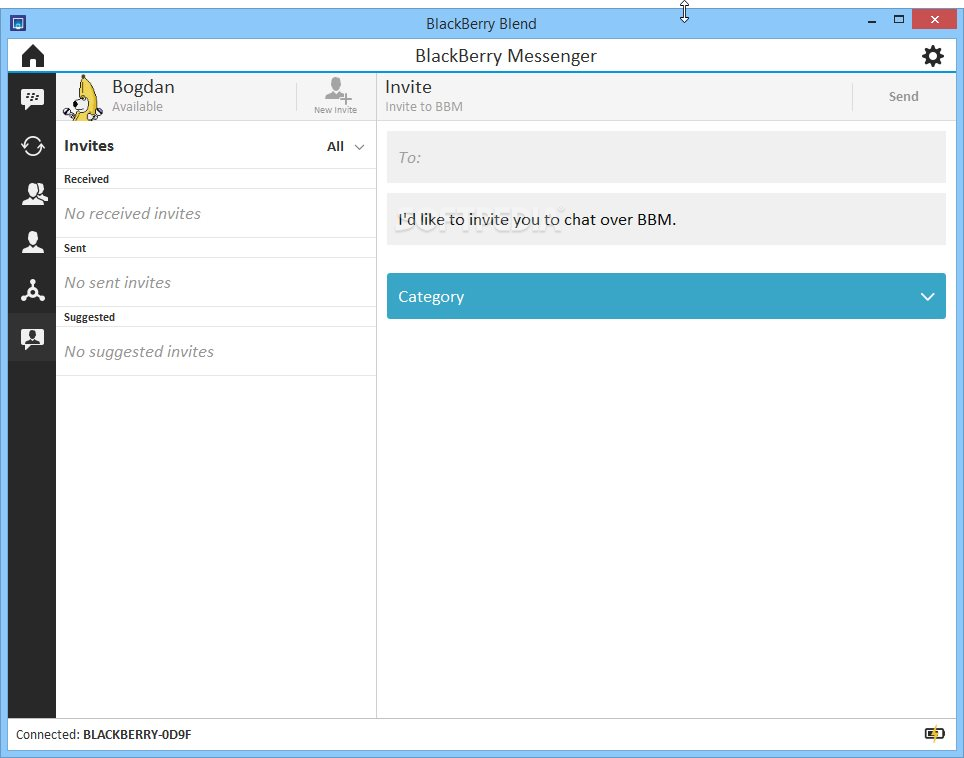
Task: Click the New Invite button
Action: coord(336,96)
